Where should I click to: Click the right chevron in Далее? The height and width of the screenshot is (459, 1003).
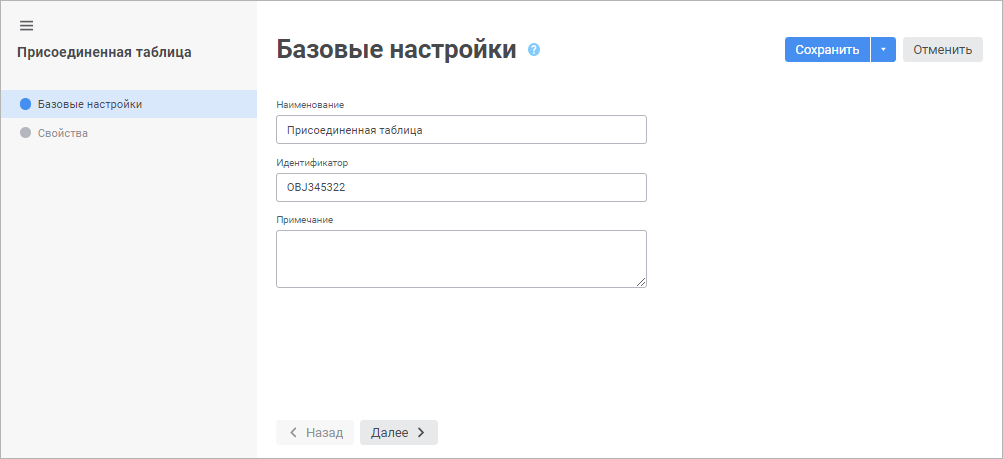[421, 432]
